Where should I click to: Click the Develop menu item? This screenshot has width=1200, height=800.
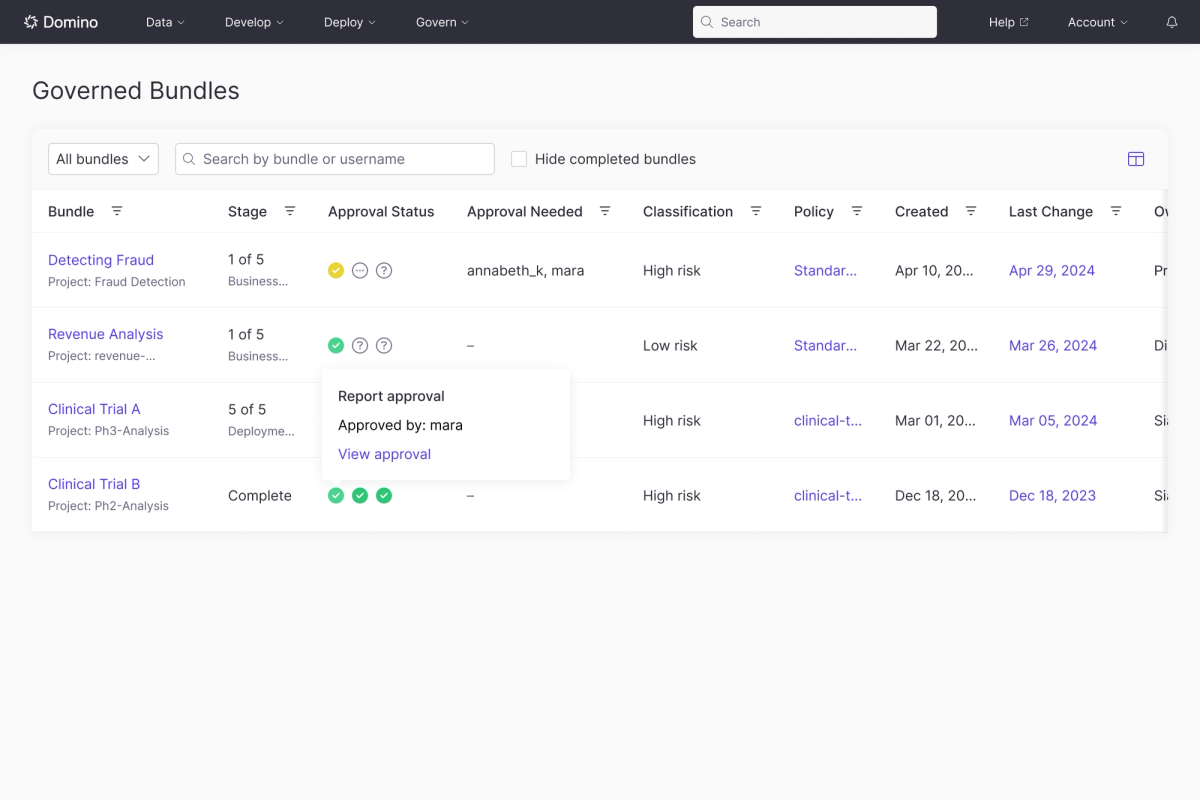click(x=253, y=22)
